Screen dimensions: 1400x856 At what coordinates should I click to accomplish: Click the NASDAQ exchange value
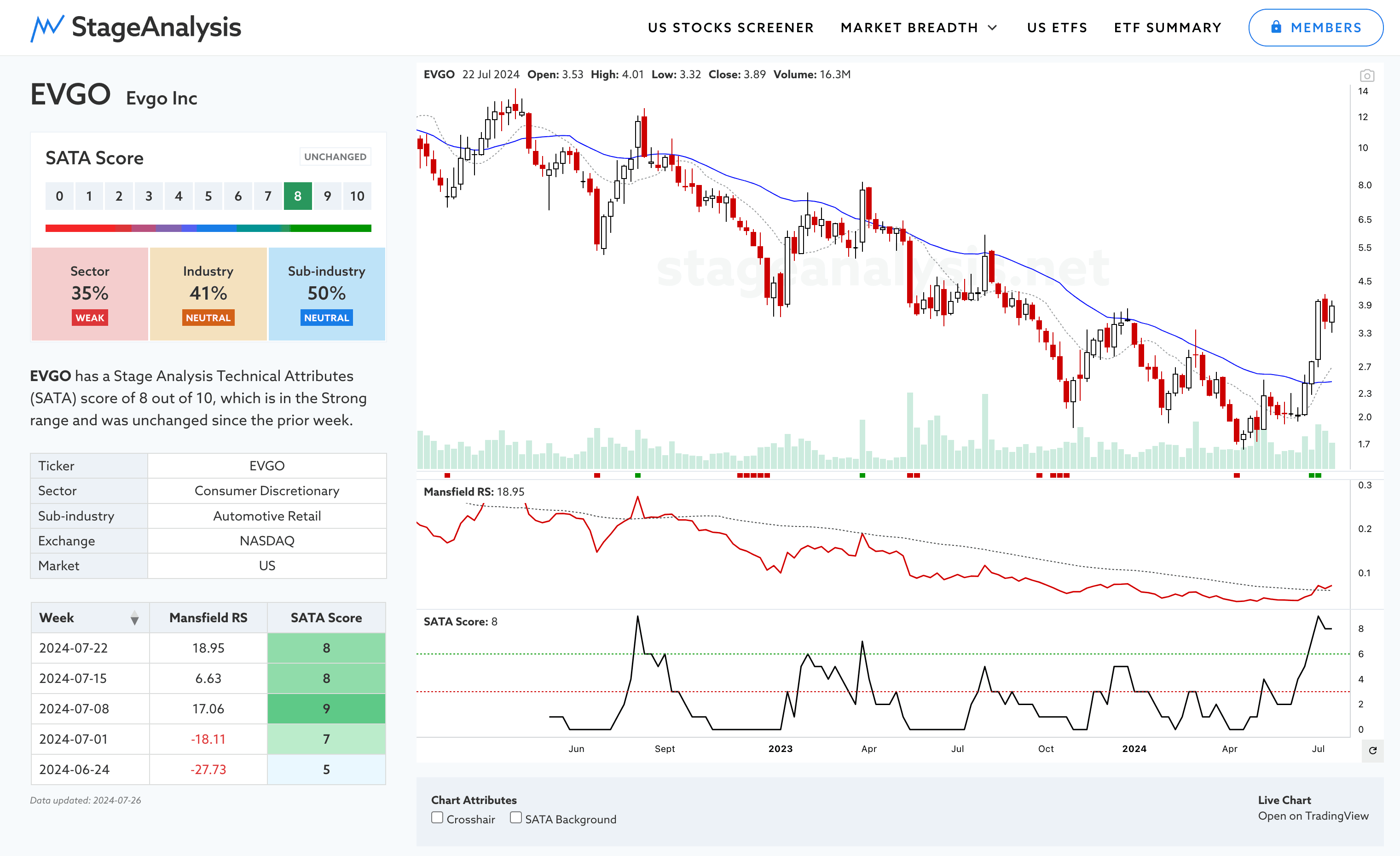tap(266, 541)
